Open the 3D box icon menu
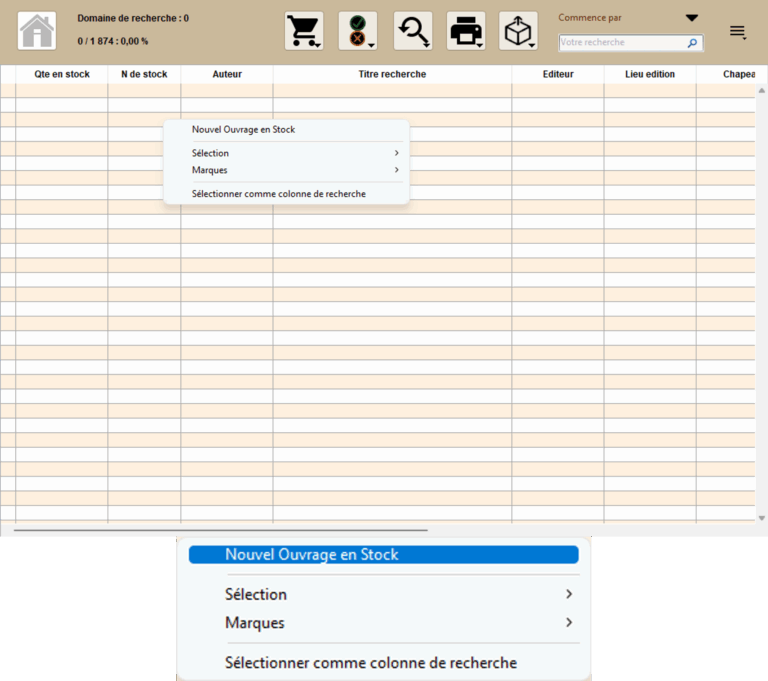The image size is (768, 681). pos(518,31)
